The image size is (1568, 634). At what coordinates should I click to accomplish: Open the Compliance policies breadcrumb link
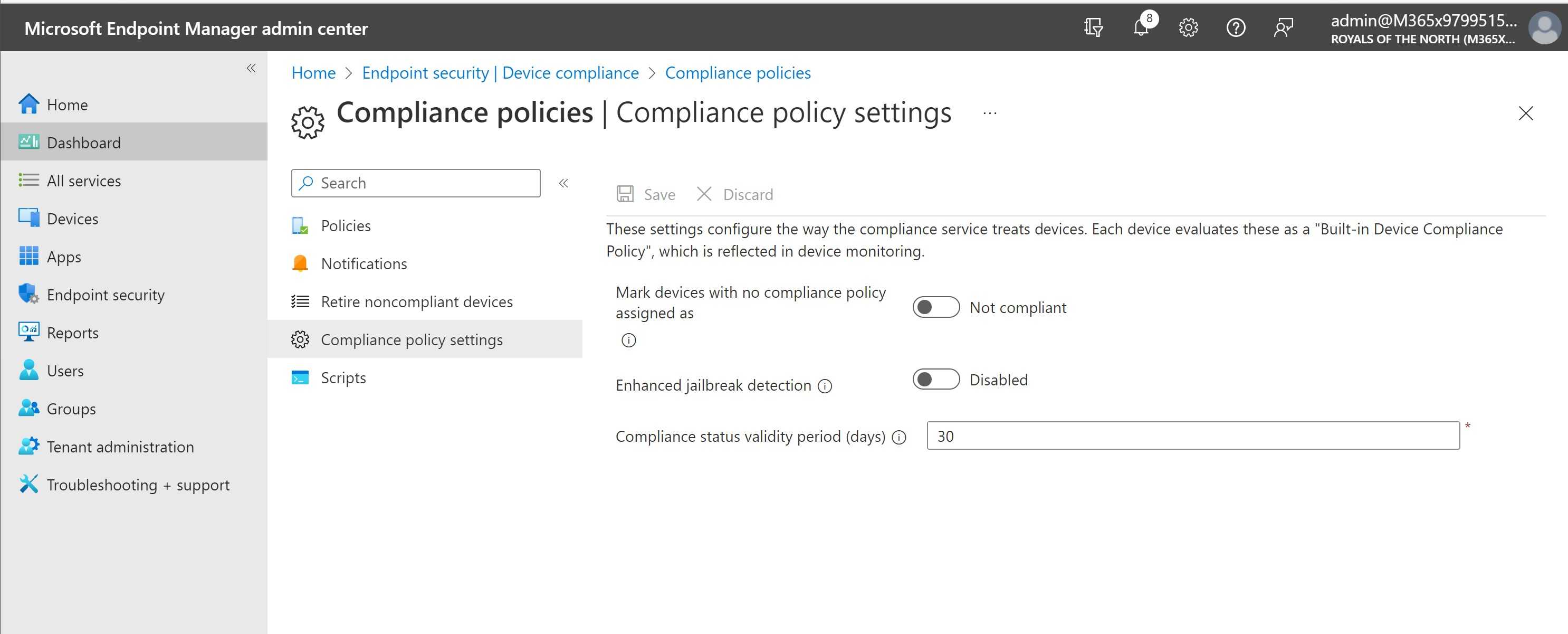[x=738, y=72]
